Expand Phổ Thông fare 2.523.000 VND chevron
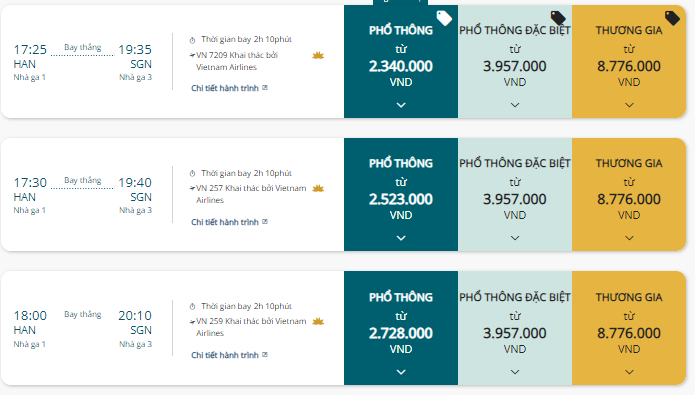Image resolution: width=695 pixels, height=395 pixels. coord(401,238)
